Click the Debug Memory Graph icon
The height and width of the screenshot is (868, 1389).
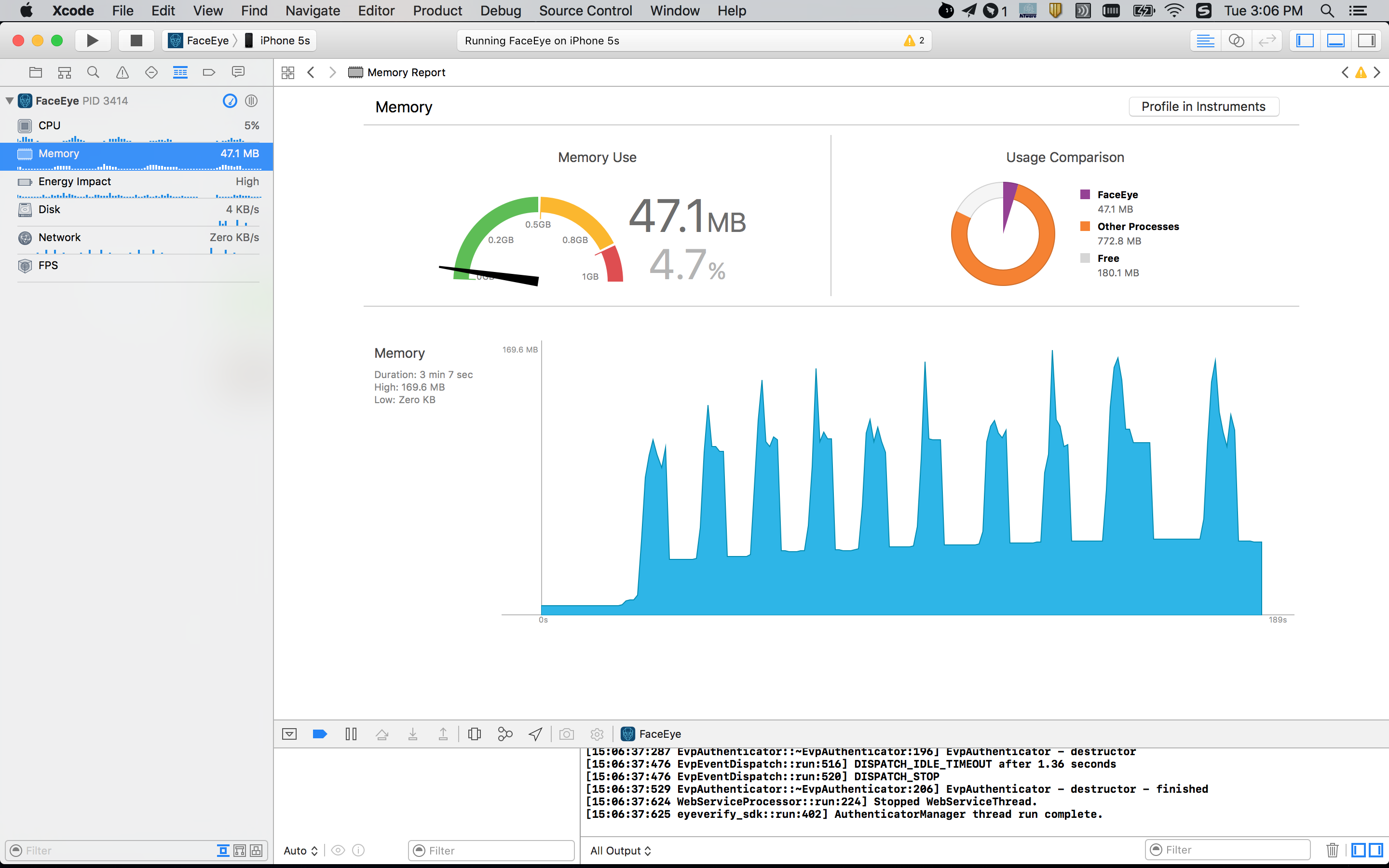[x=505, y=733]
